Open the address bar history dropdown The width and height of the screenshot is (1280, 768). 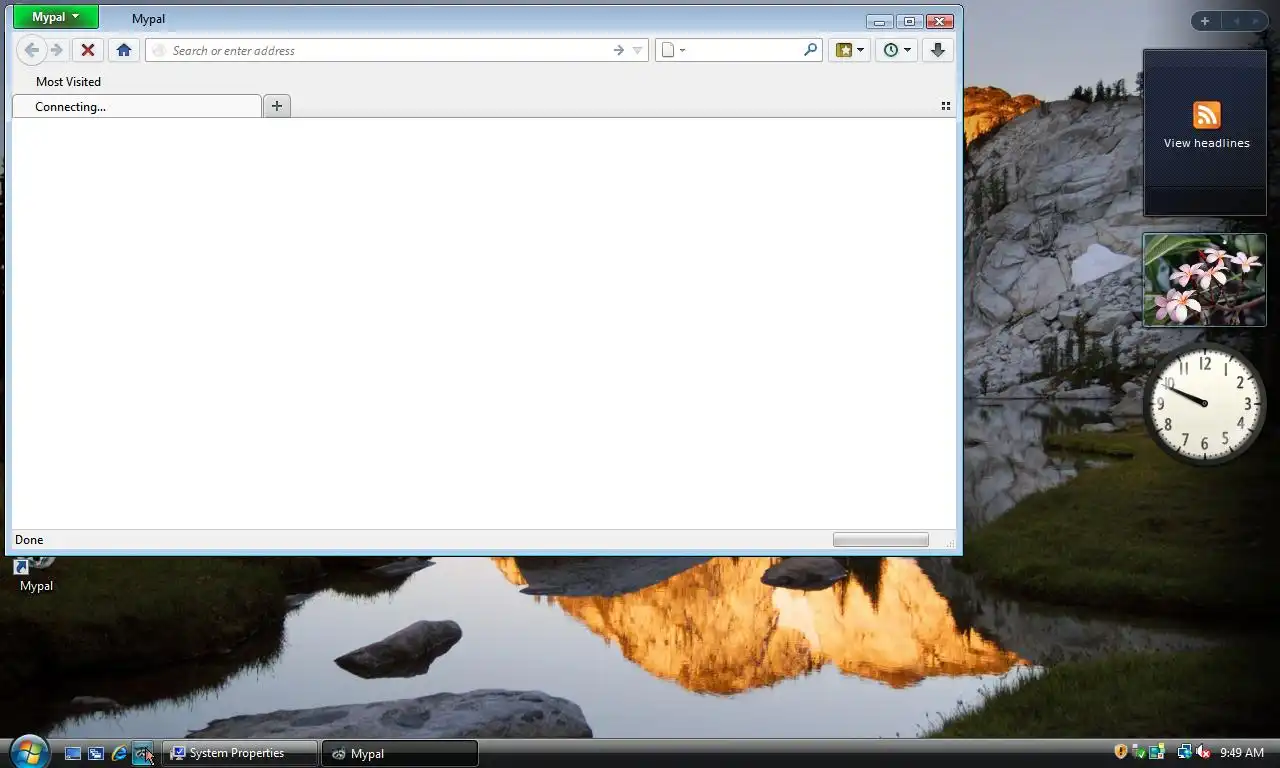[637, 50]
